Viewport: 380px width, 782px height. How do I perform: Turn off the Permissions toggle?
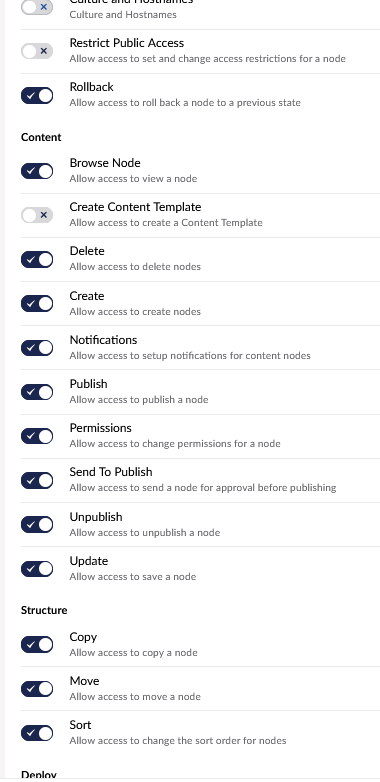37,436
